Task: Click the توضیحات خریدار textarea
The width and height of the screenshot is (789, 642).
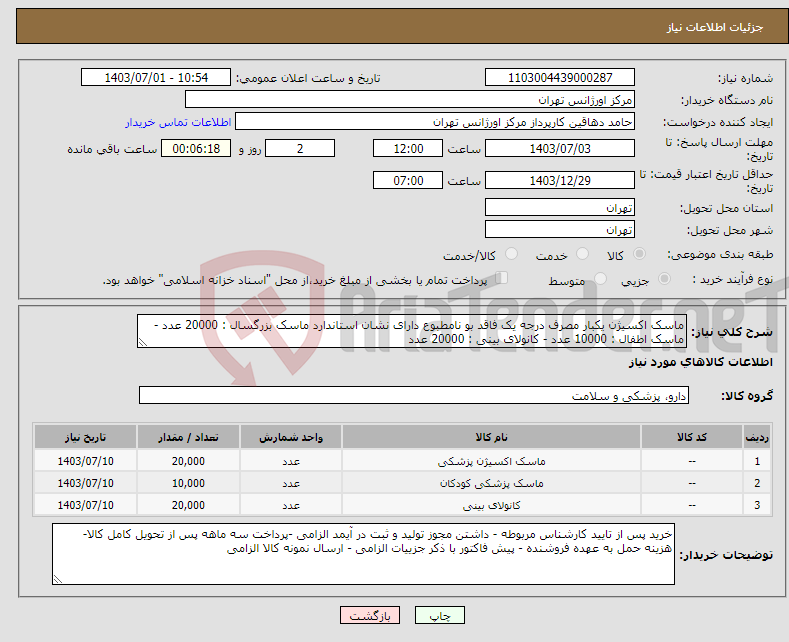Action: tap(363, 554)
